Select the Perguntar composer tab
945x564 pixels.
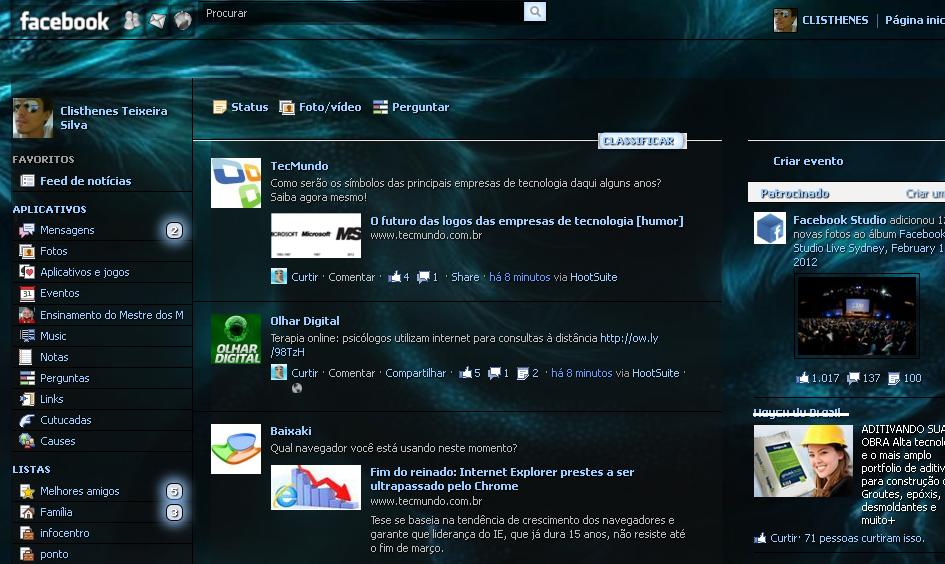click(411, 107)
